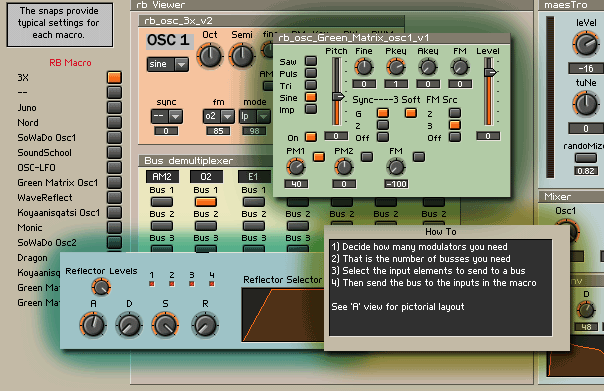This screenshot has height=391, width=604.
Task: Select Sync source G button
Action: 383,113
